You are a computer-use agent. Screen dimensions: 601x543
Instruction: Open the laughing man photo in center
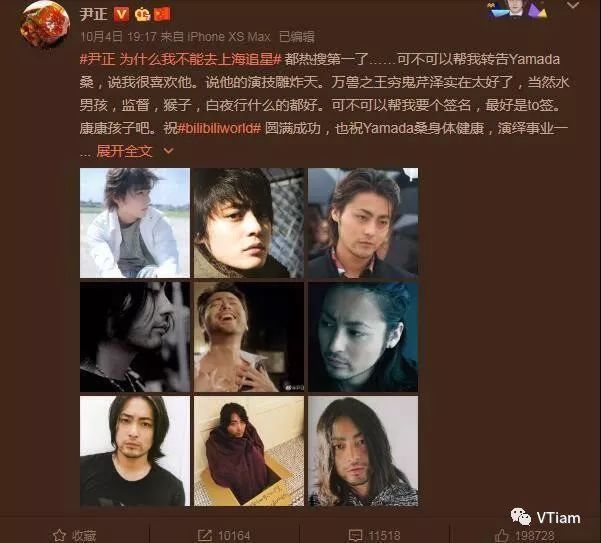tap(249, 337)
